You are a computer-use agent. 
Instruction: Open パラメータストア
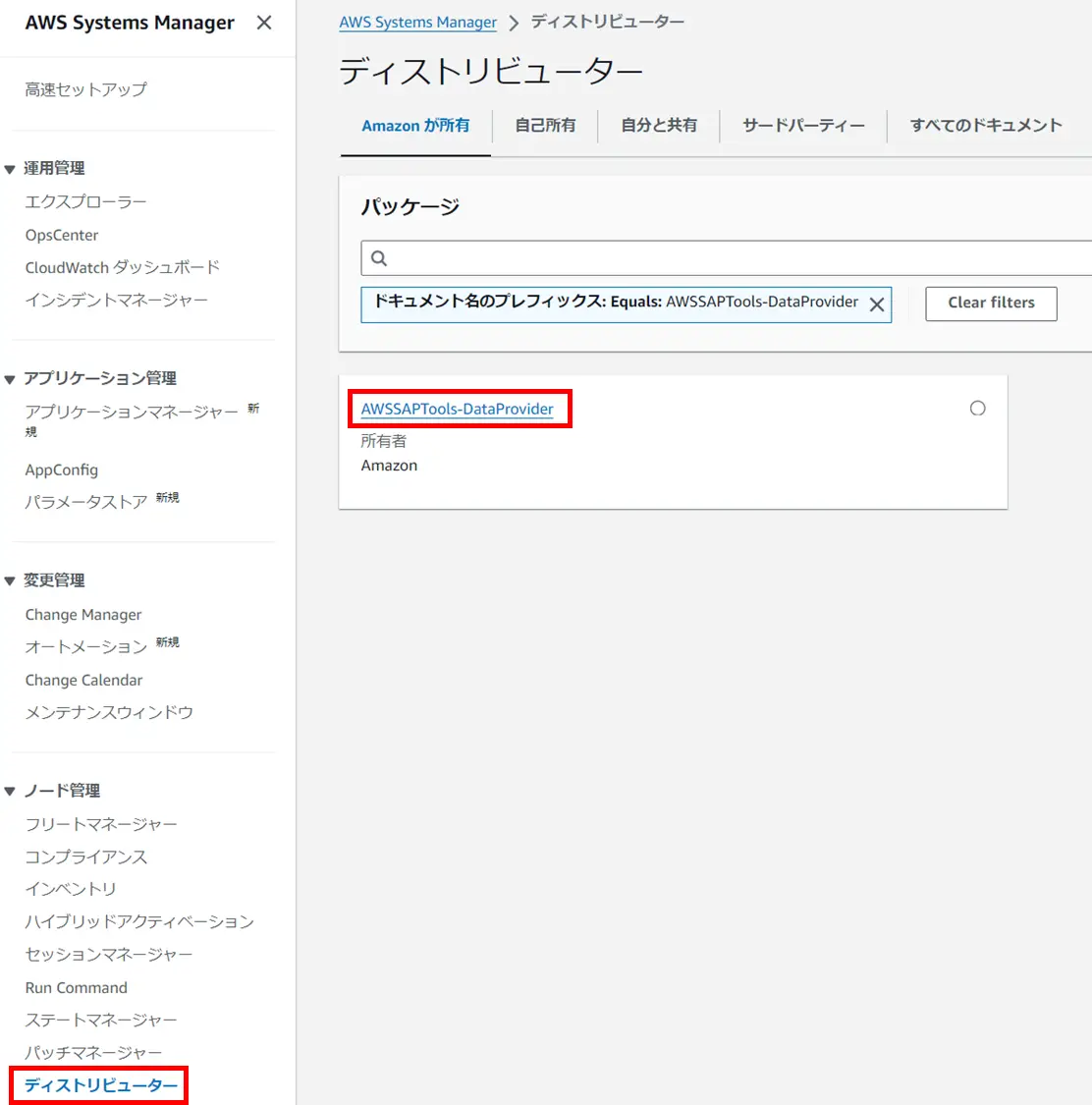[x=86, y=502]
